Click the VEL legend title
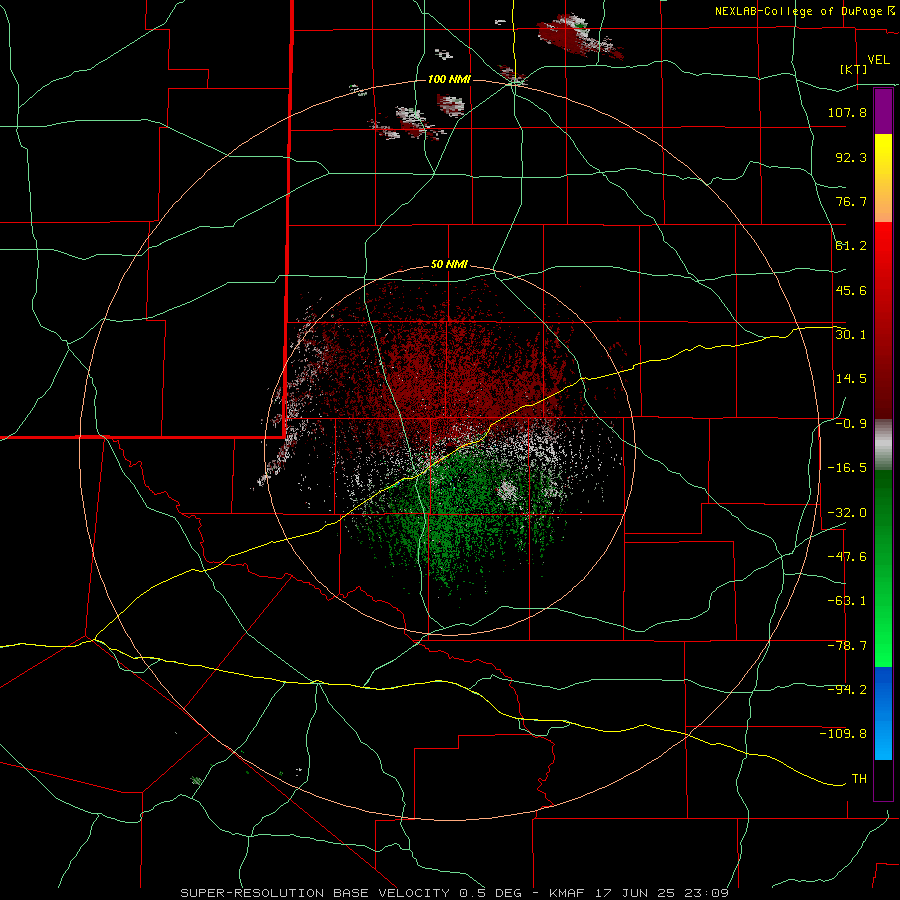This screenshot has width=900, height=900. point(878,60)
